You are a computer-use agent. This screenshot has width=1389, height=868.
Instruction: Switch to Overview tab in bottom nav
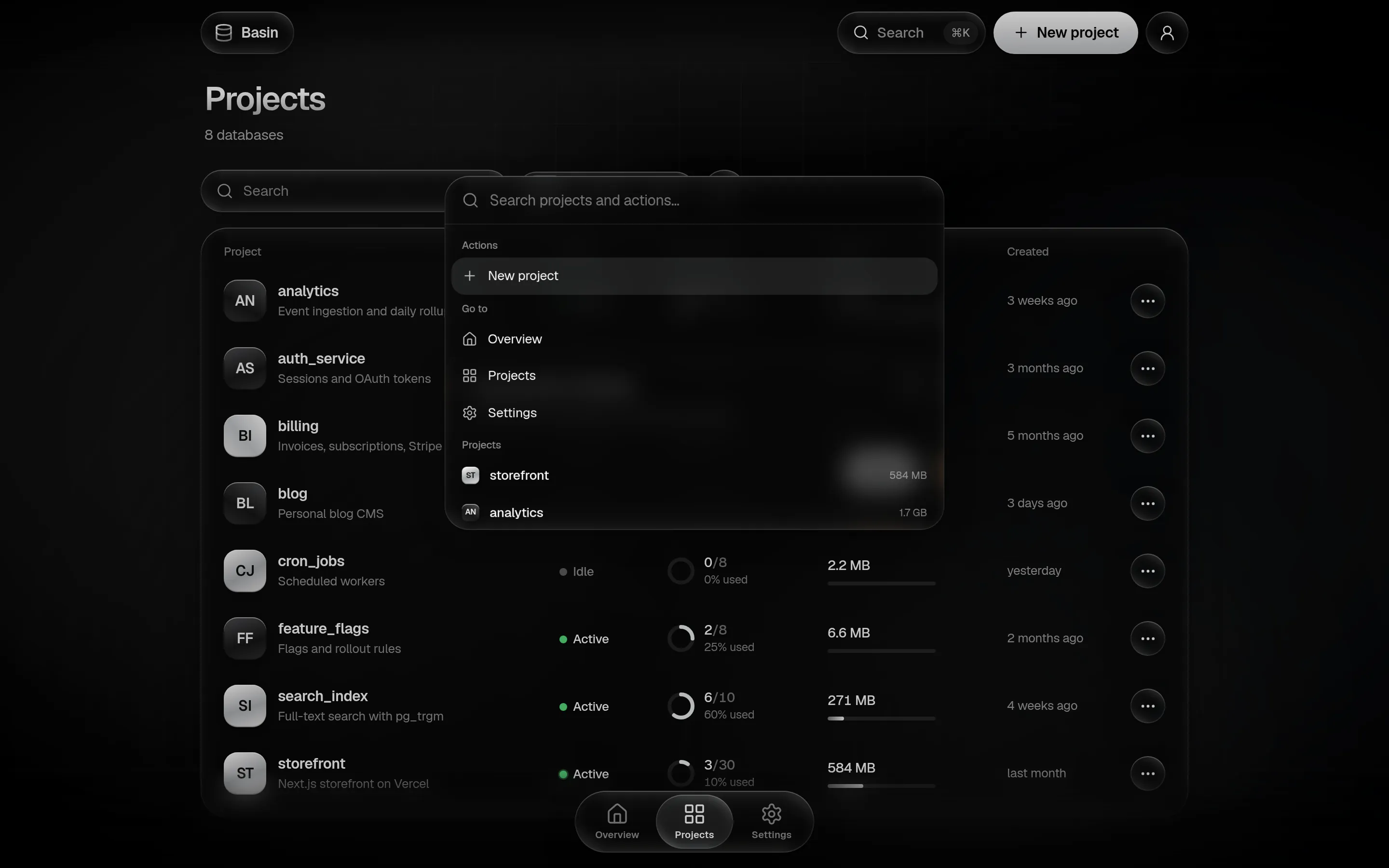click(617, 822)
